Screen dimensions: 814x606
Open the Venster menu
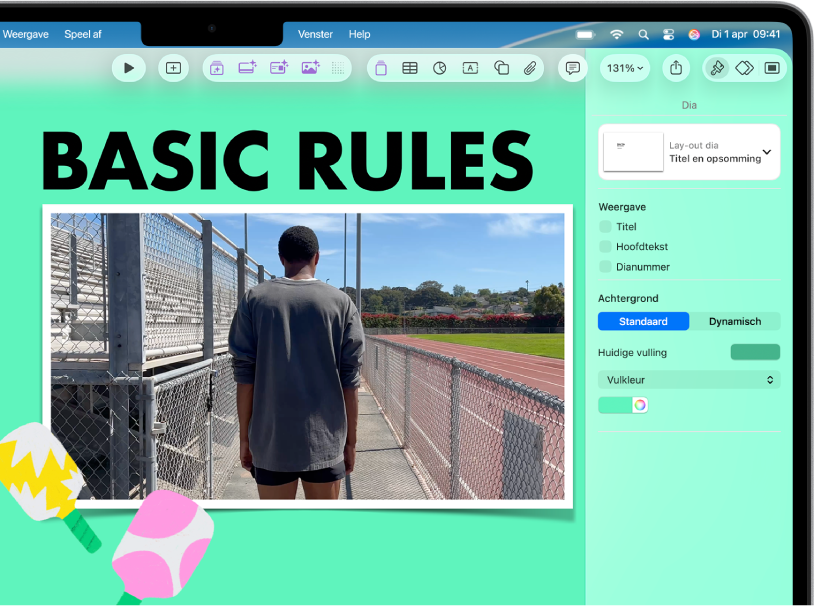click(x=315, y=34)
